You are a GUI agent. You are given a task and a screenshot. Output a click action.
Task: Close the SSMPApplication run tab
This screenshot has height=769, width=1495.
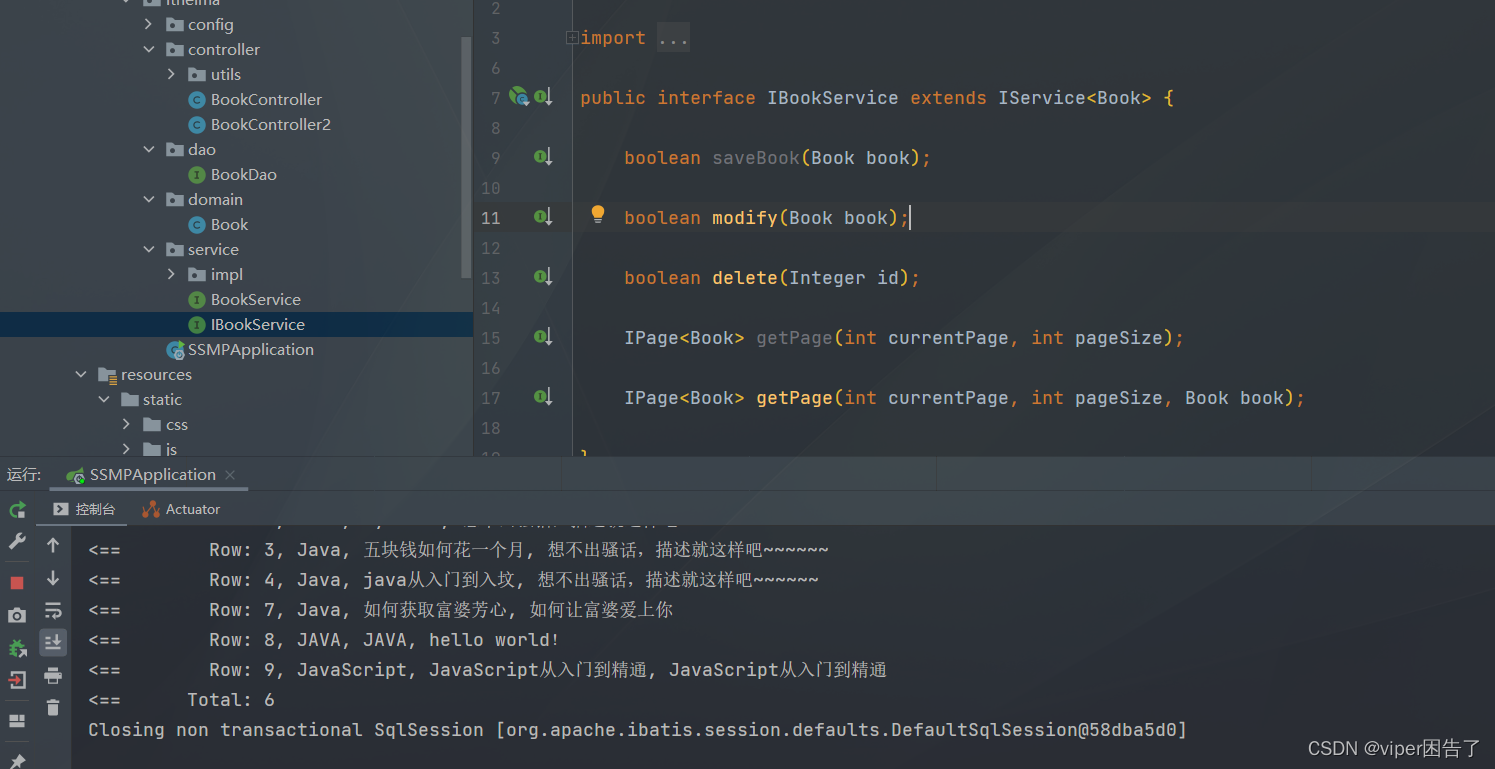pyautogui.click(x=230, y=474)
